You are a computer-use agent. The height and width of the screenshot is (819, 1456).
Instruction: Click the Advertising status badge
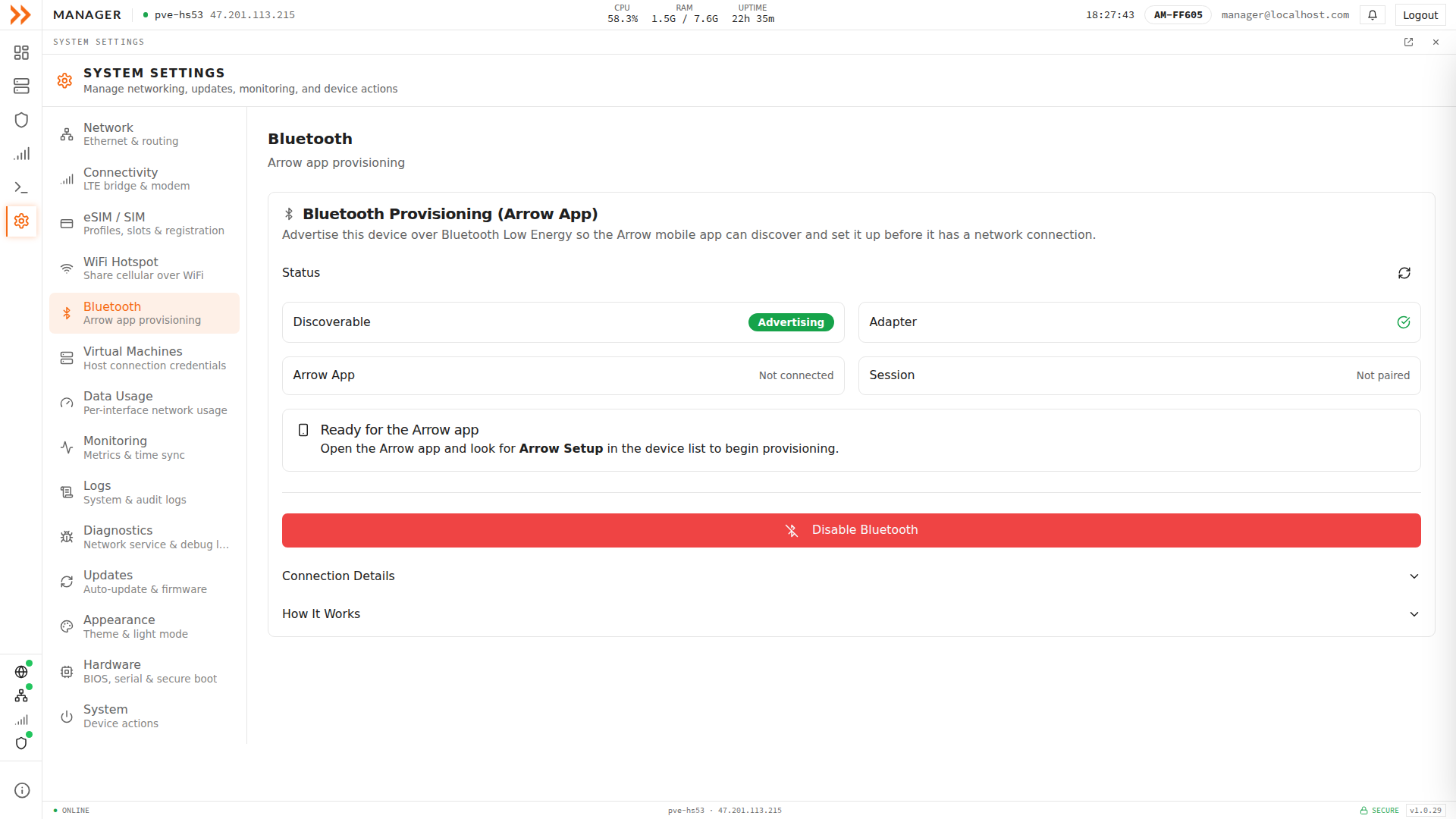click(791, 322)
